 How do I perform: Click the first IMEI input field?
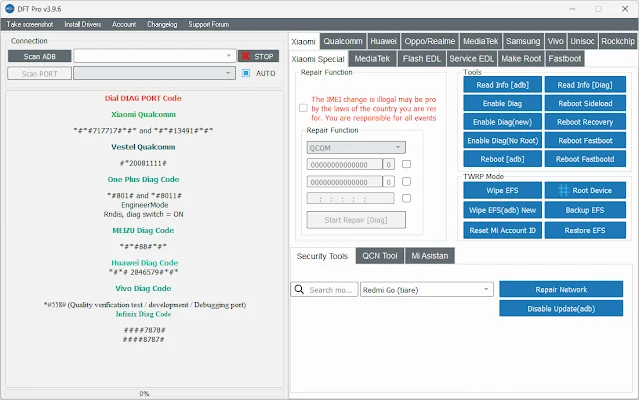coord(344,165)
